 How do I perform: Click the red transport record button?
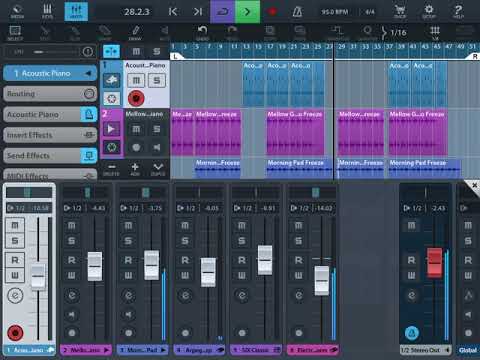[273, 12]
